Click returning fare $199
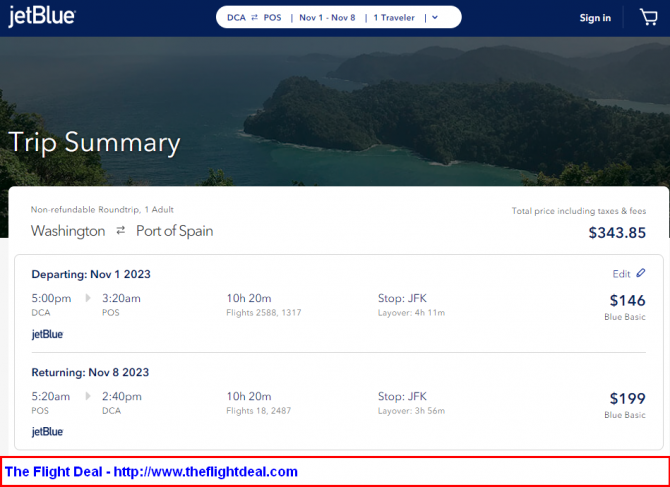 627,399
